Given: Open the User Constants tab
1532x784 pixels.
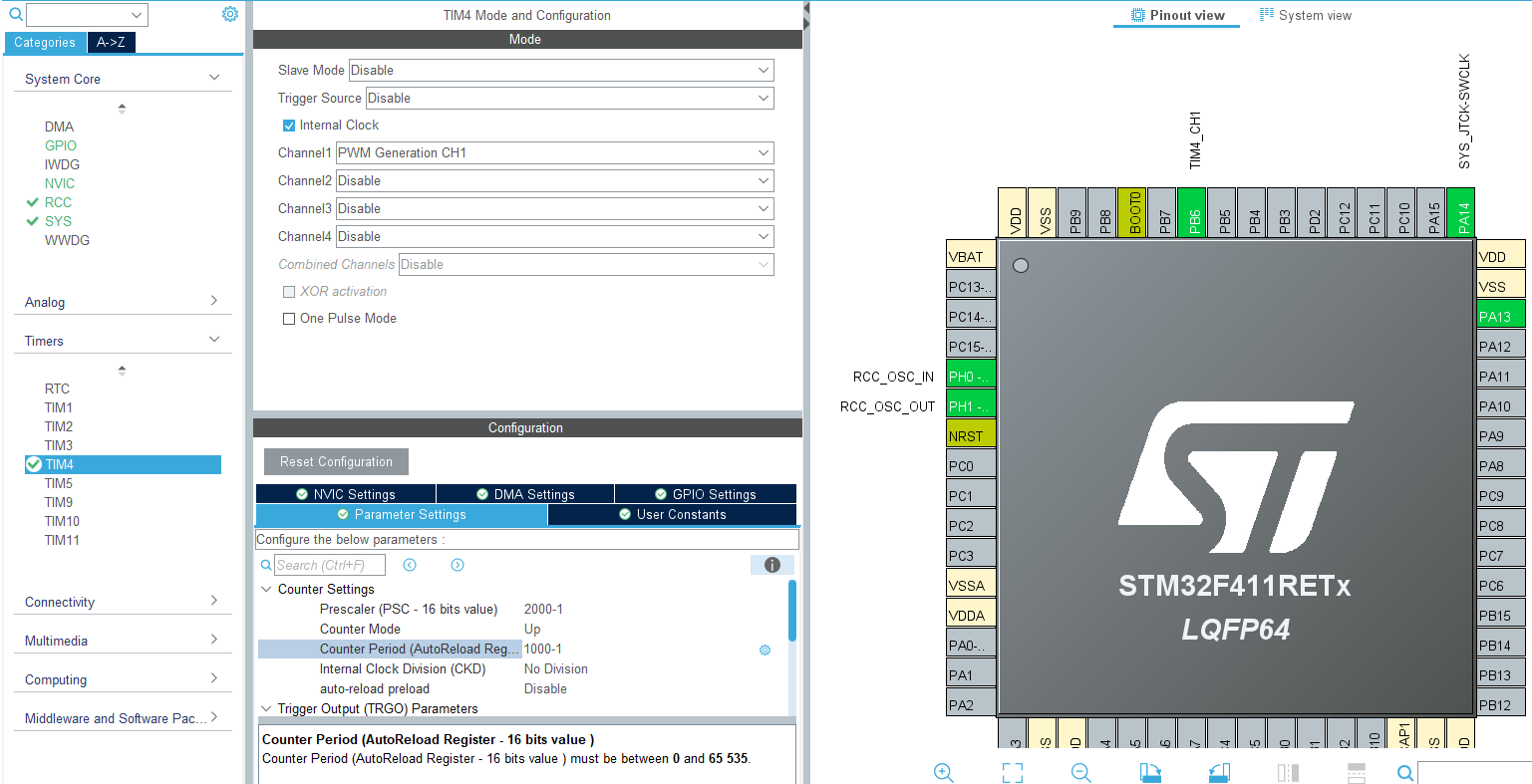Looking at the screenshot, I should click(673, 515).
